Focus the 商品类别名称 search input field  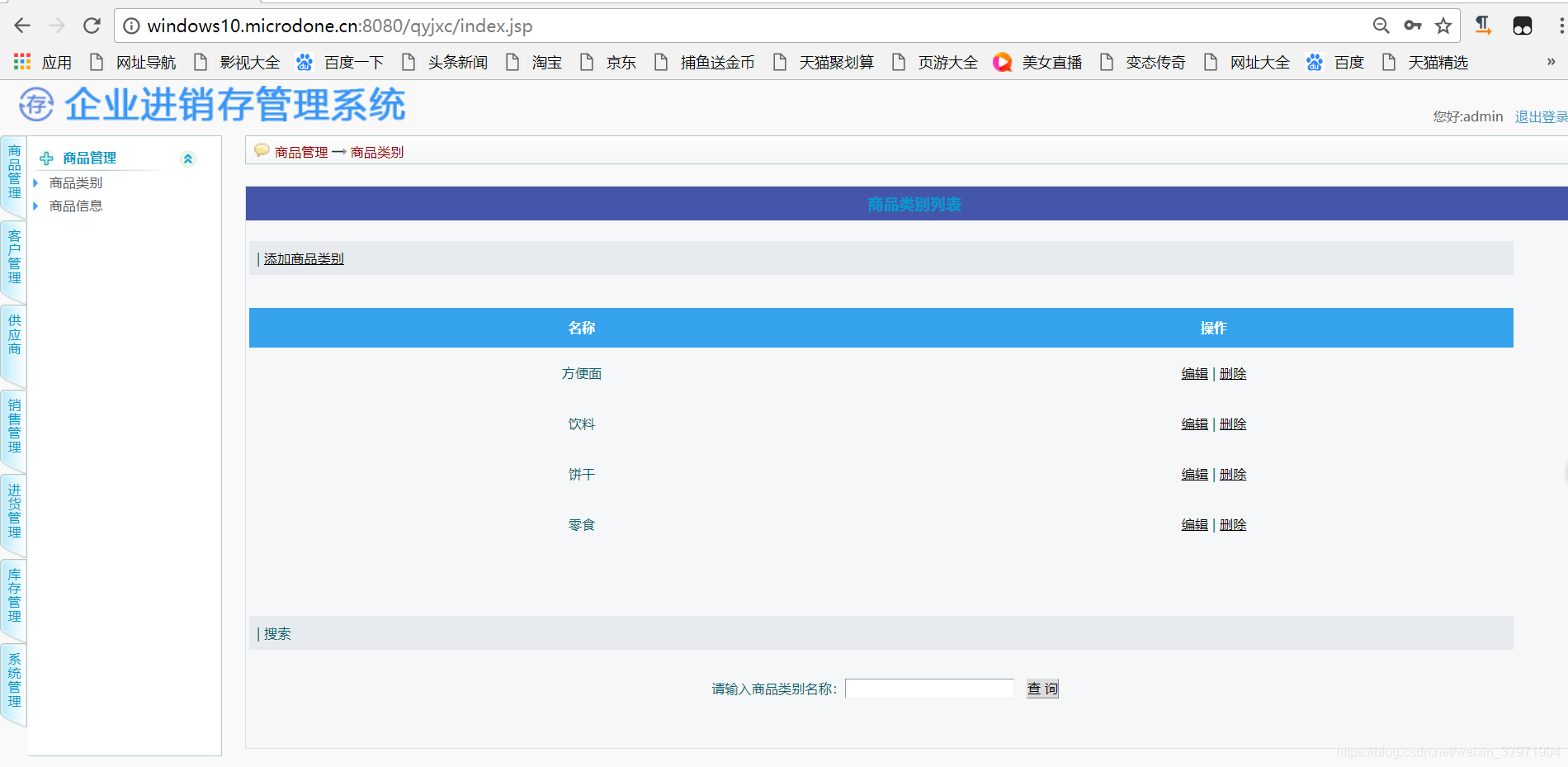(929, 689)
